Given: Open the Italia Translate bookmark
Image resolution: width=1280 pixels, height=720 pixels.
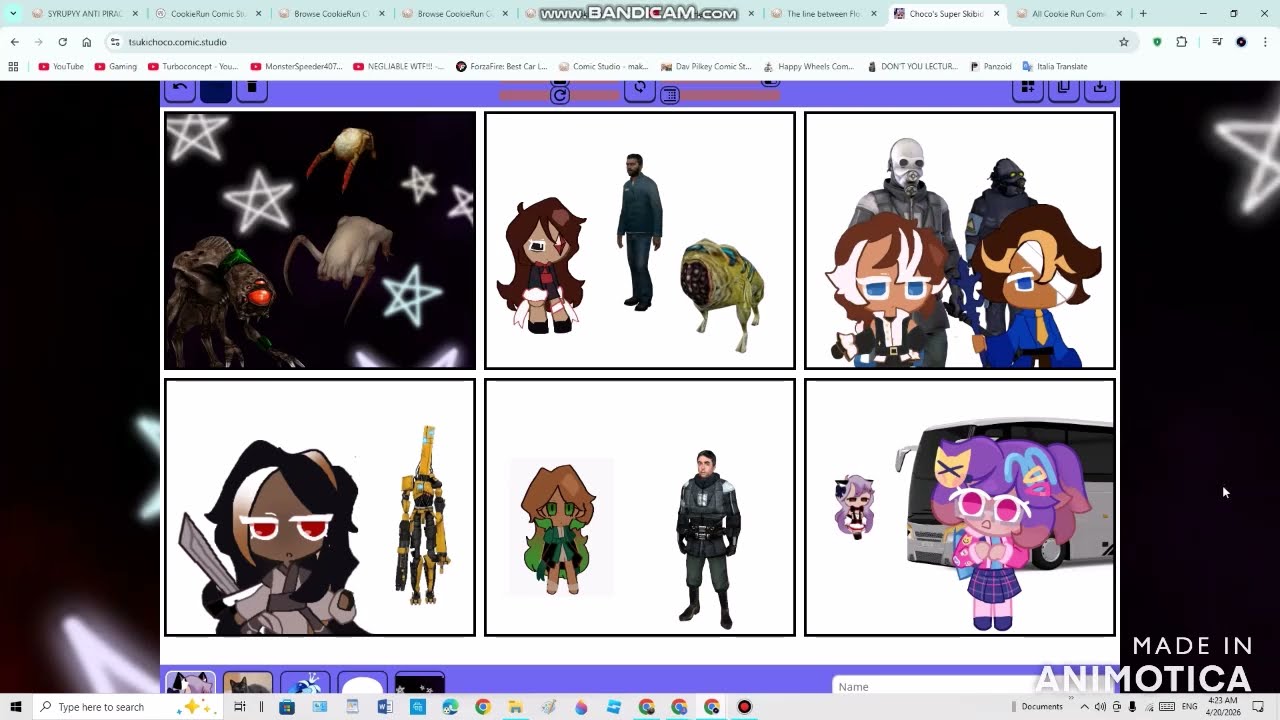Looking at the screenshot, I should click(1055, 66).
